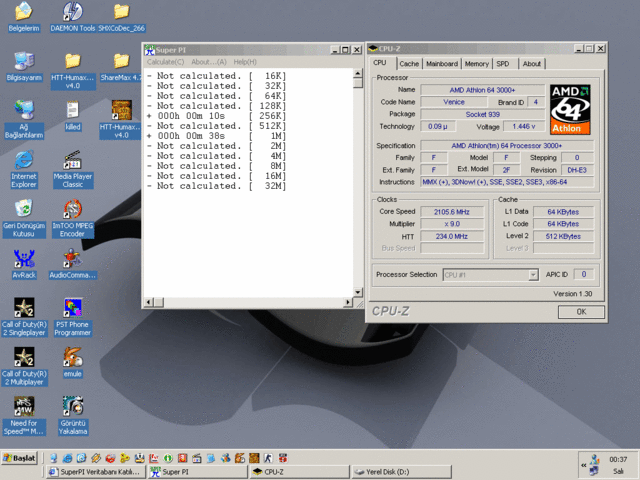Open Belgelerim desktop icon
Image resolution: width=640 pixels, height=480 pixels.
point(24,17)
